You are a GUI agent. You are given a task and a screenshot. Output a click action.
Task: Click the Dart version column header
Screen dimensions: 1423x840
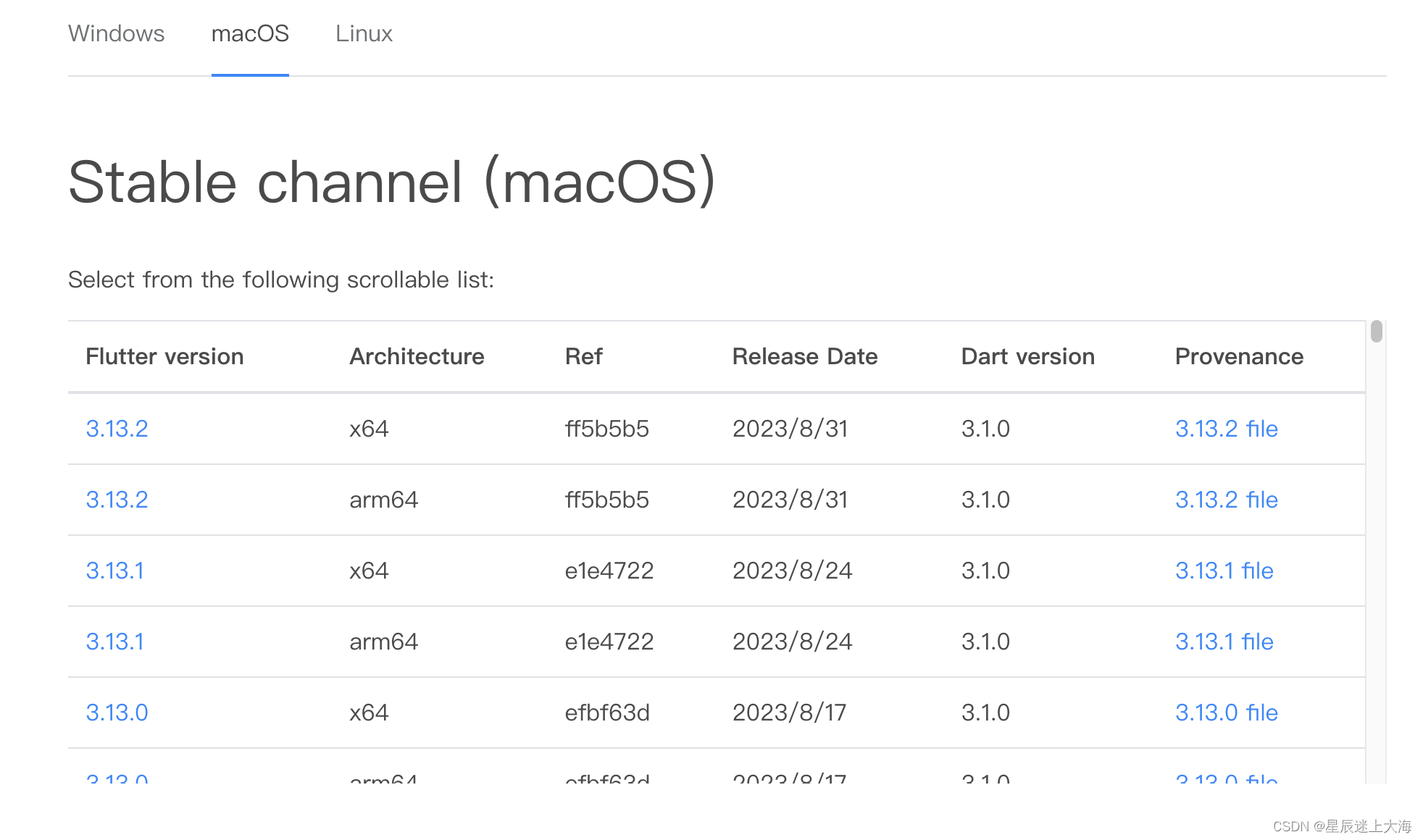click(x=1027, y=356)
